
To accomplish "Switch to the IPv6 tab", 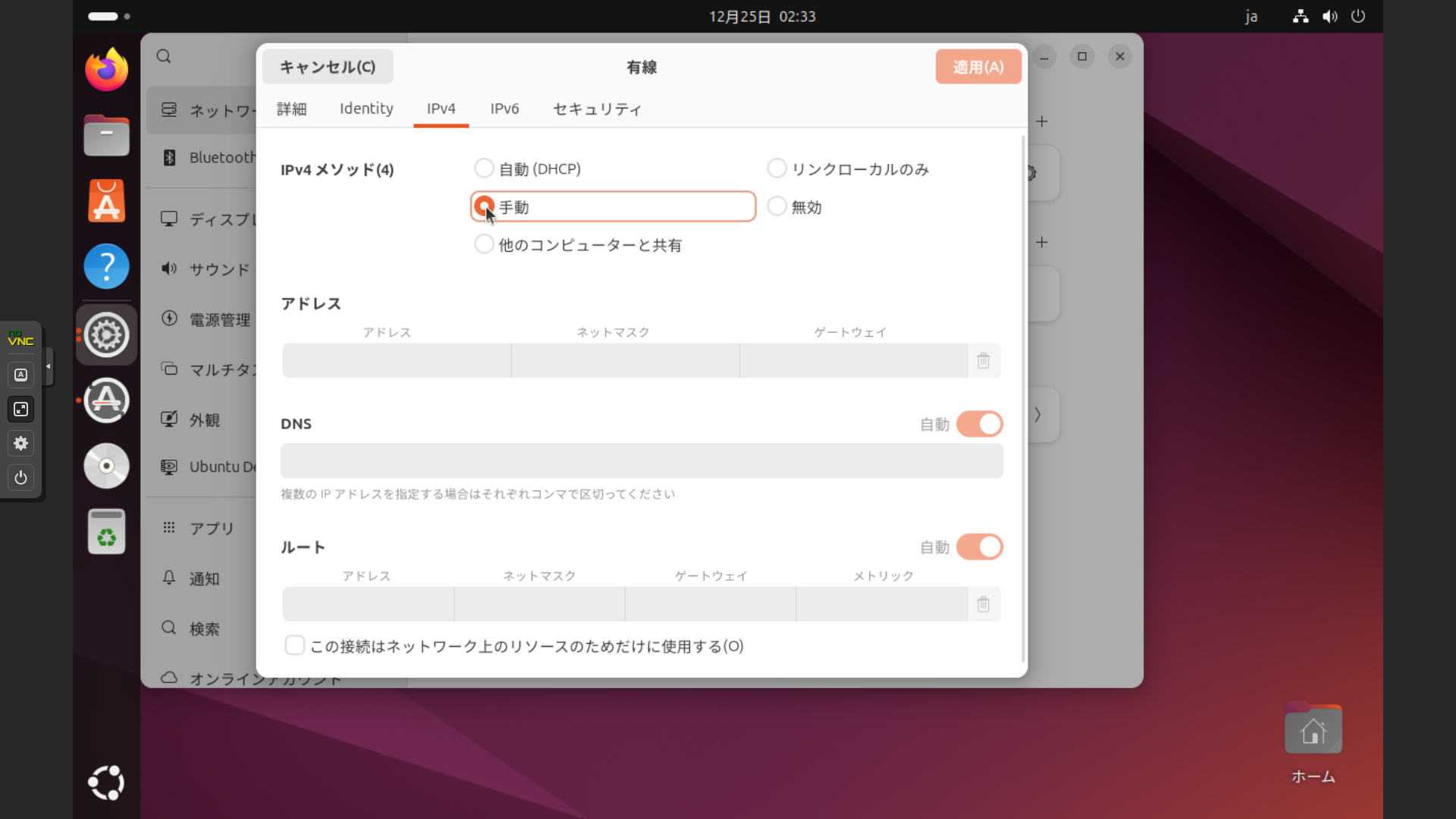I will pyautogui.click(x=504, y=108).
